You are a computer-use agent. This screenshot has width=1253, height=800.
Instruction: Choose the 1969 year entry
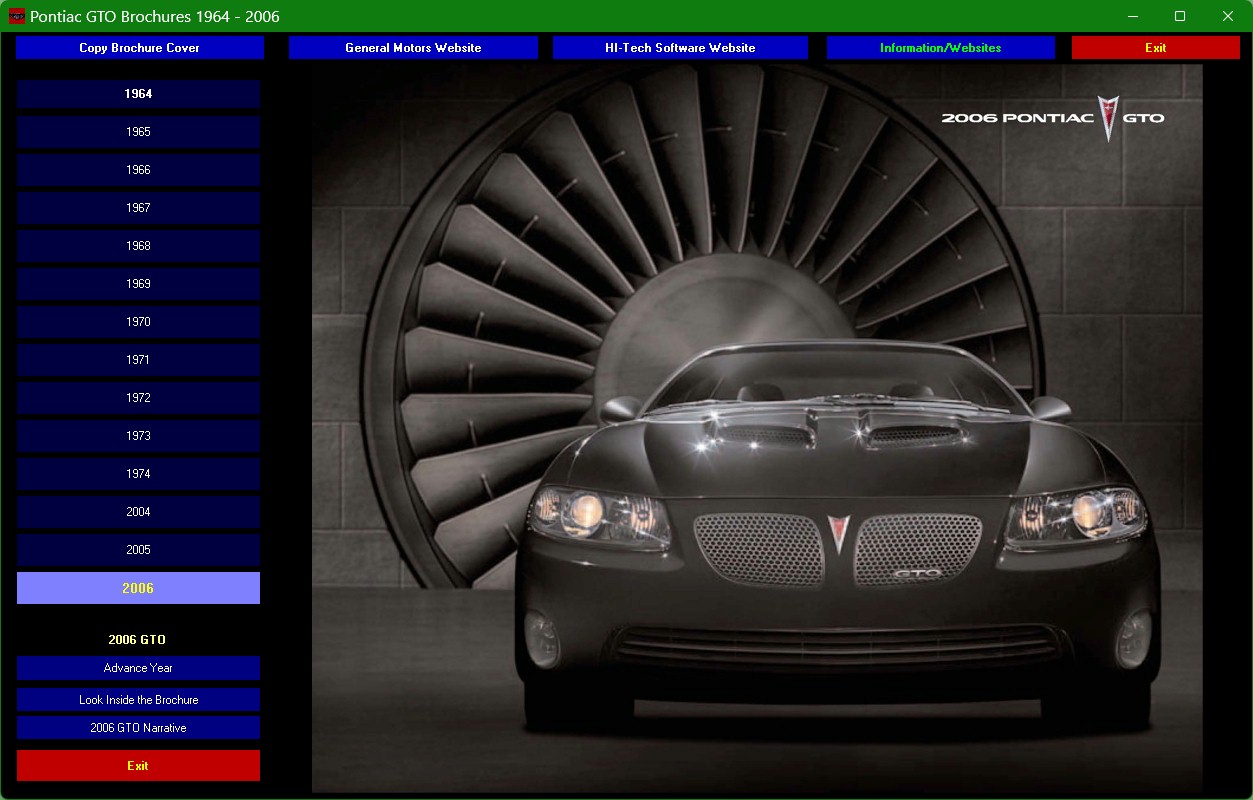click(138, 284)
